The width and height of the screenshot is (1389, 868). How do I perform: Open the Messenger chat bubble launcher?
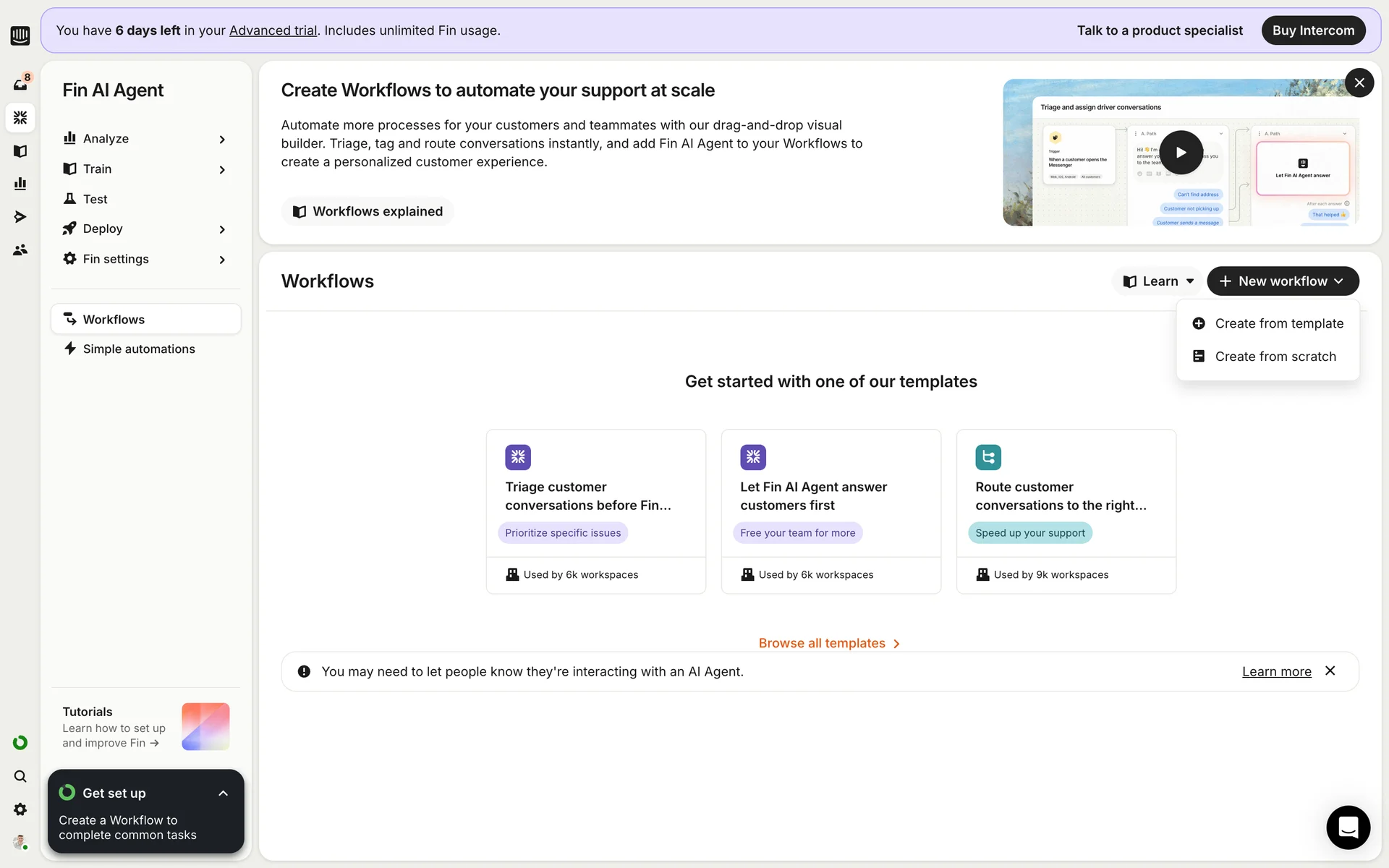[x=1348, y=827]
